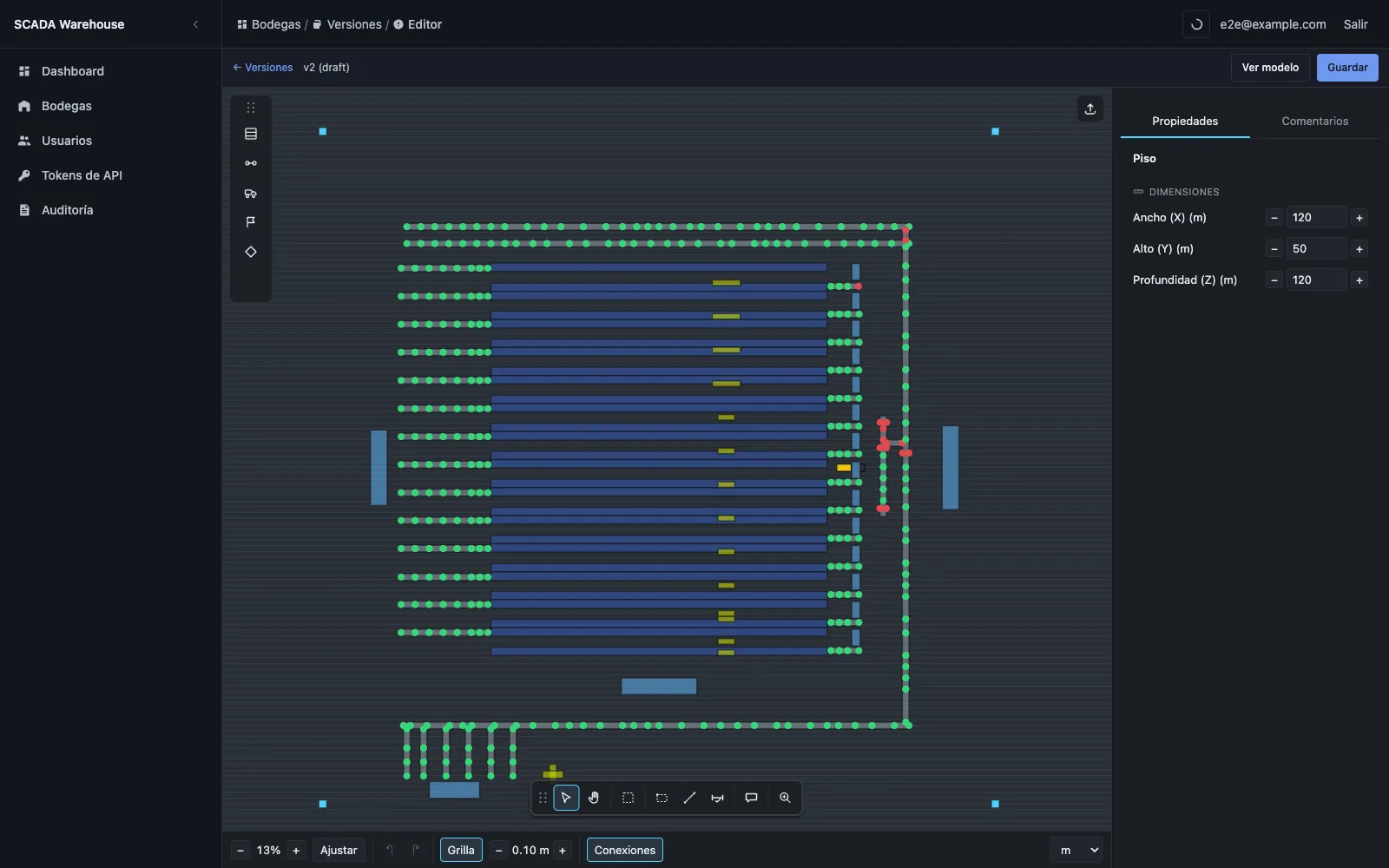1389x868 pixels.
Task: Choose the dashed marquee selection tool
Action: click(x=628, y=798)
